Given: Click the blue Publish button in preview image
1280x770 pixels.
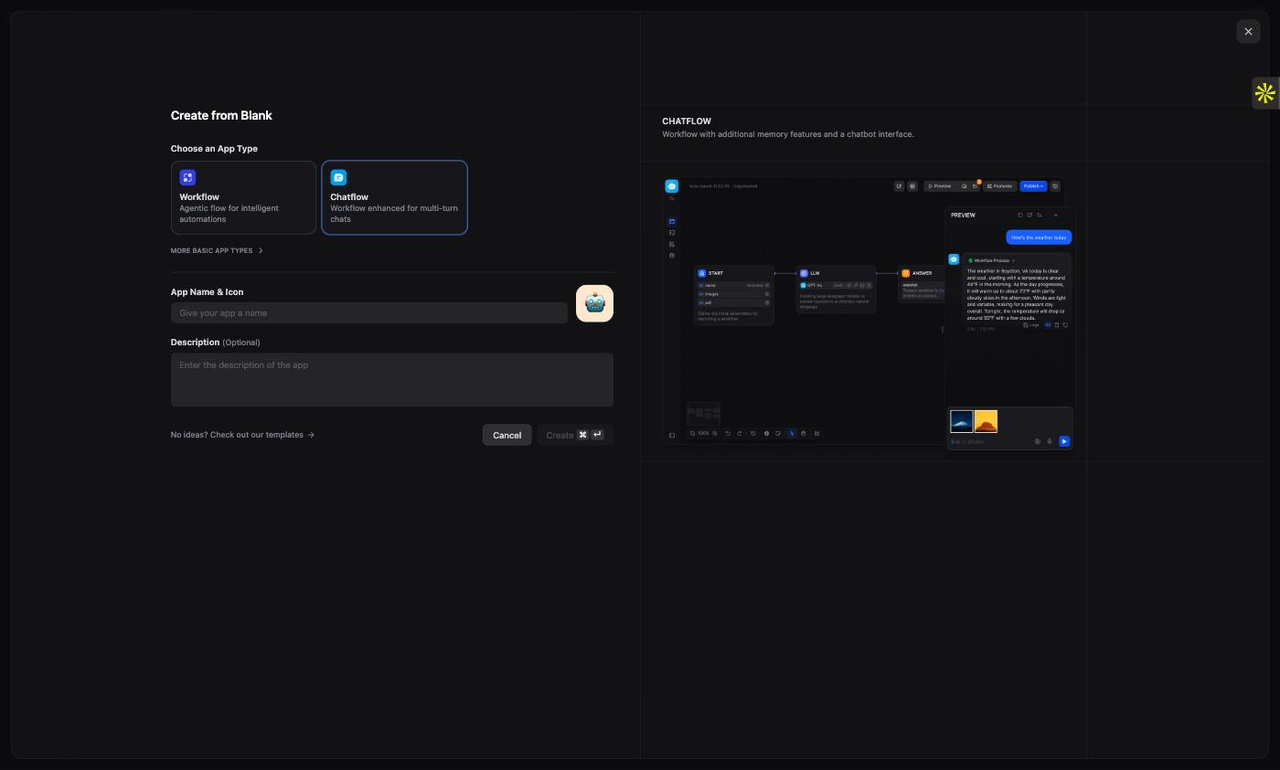Looking at the screenshot, I should pos(1032,186).
